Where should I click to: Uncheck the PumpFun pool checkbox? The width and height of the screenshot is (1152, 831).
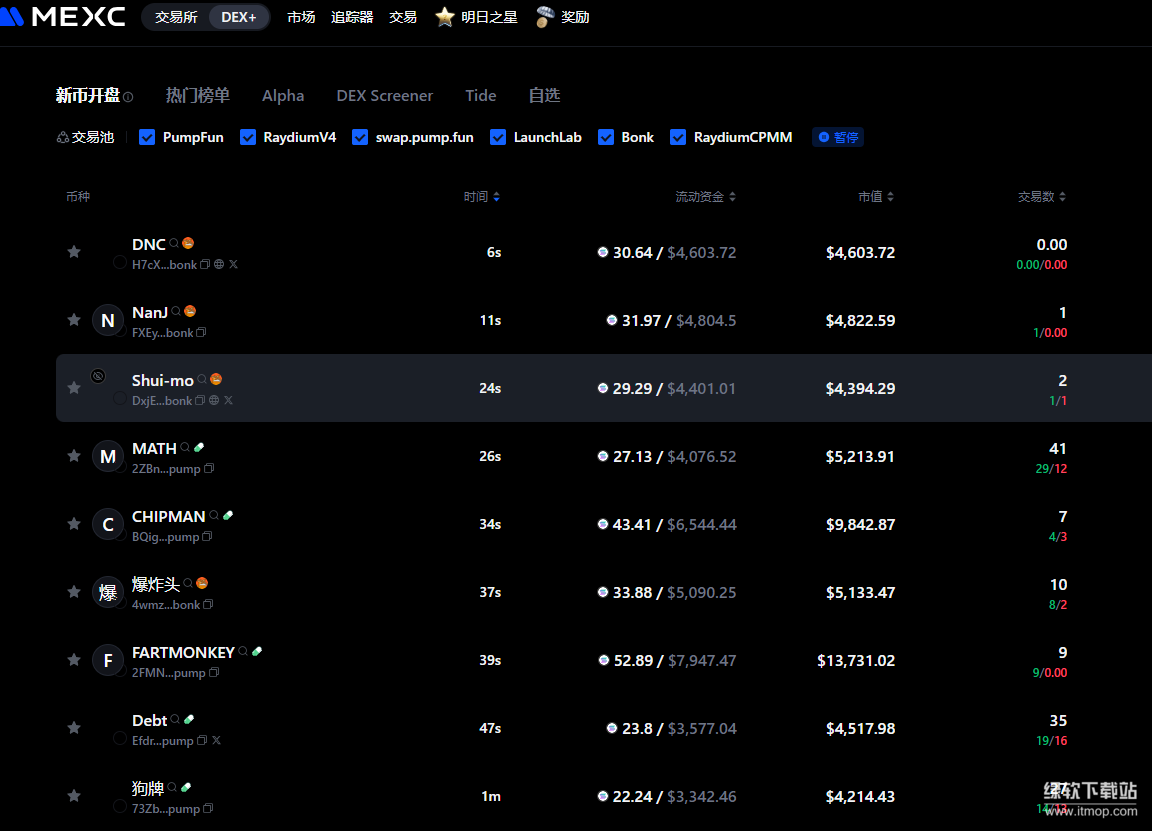click(147, 137)
